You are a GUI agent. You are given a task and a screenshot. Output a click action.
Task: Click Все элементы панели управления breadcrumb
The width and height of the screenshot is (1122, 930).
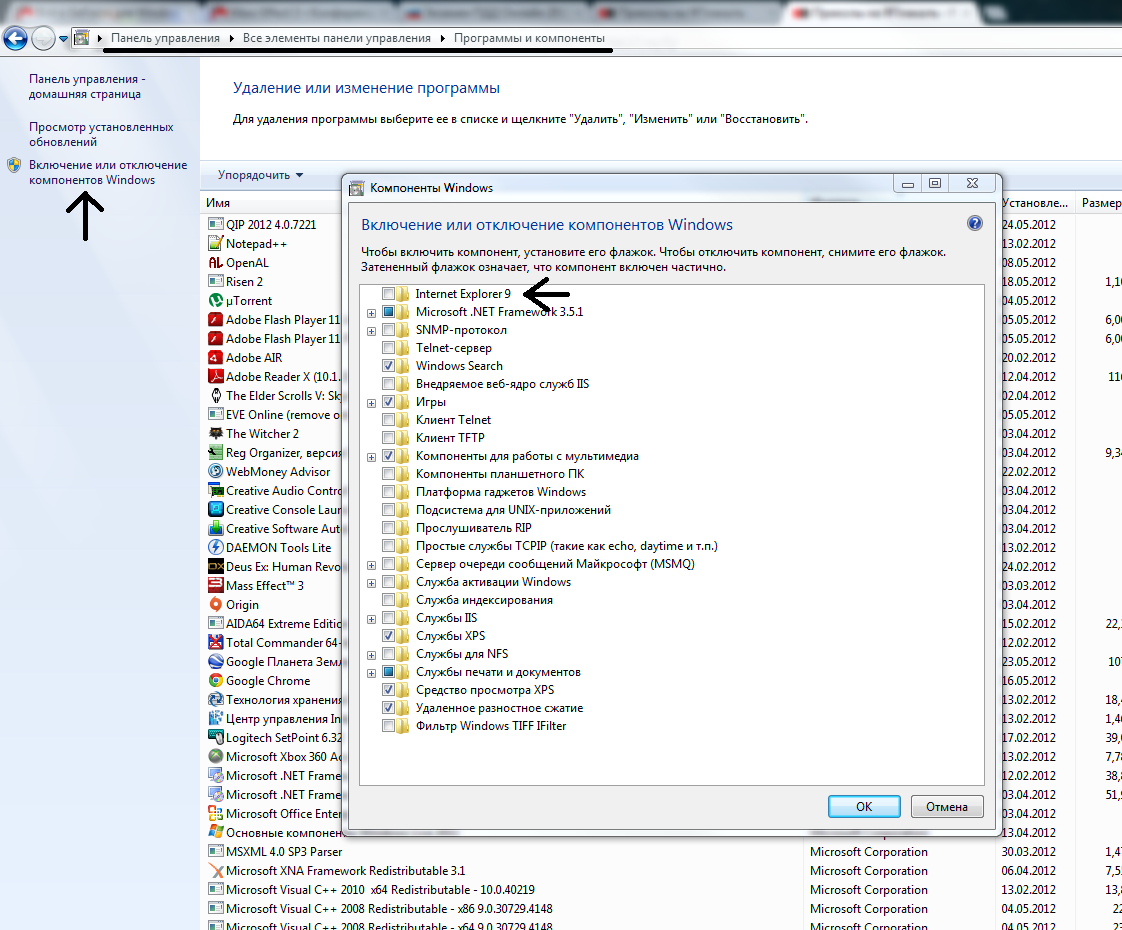(336, 38)
